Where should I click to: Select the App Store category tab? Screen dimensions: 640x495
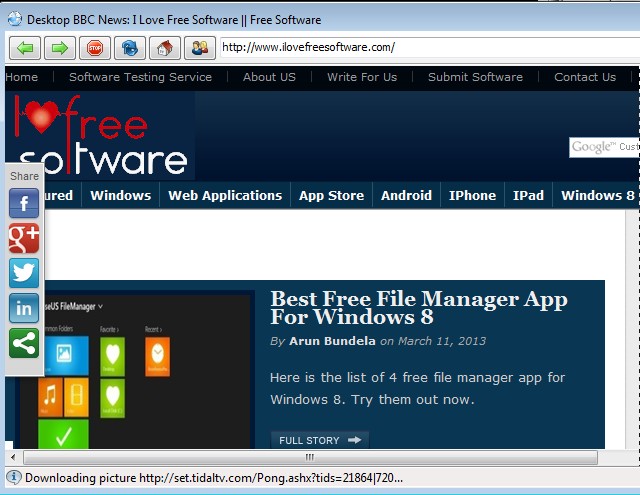(x=331, y=195)
